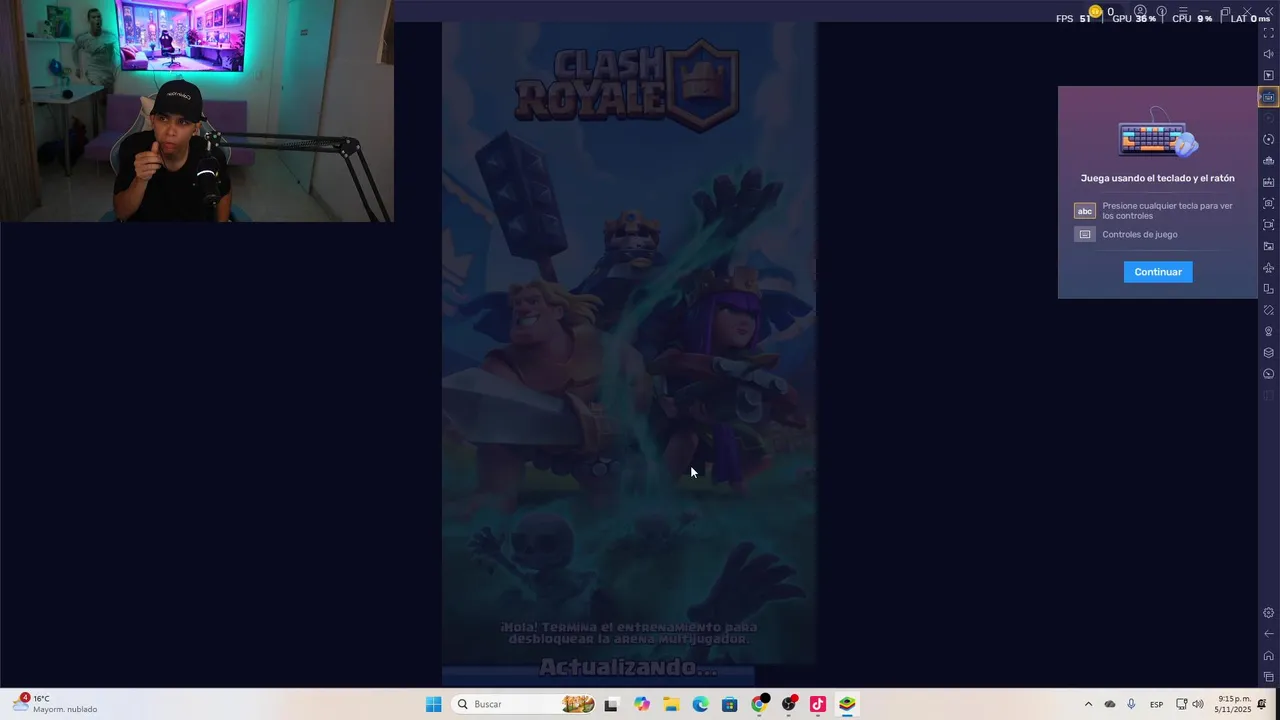Click the GPU usage readout
Screen dimensions: 1280x720
tap(1134, 19)
